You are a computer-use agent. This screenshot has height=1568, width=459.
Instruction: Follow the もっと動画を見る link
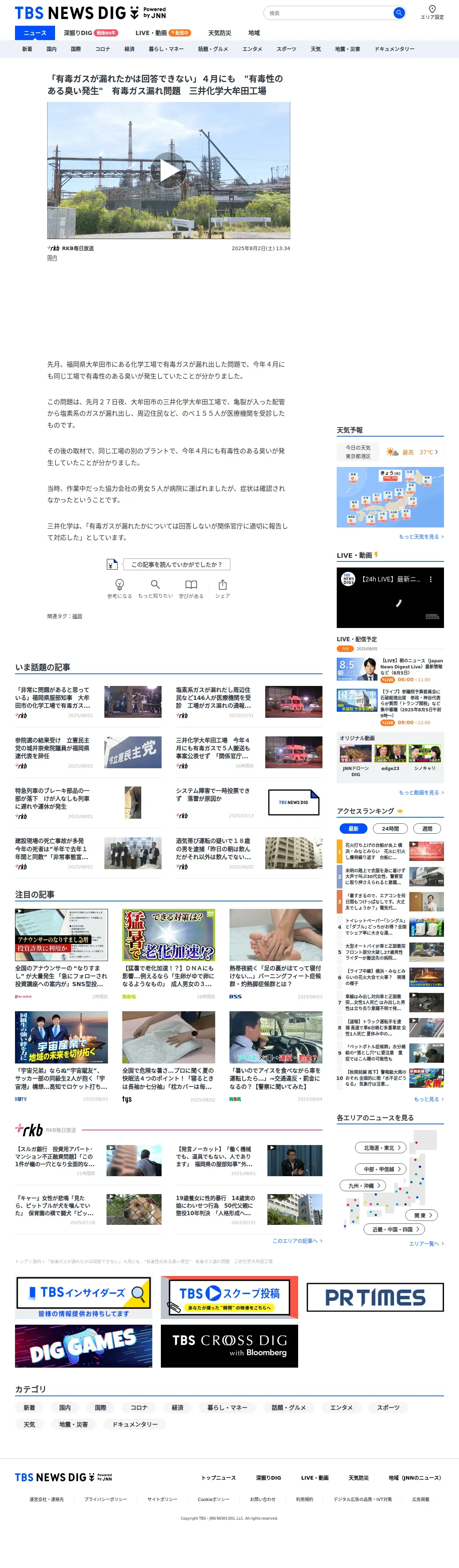[421, 793]
